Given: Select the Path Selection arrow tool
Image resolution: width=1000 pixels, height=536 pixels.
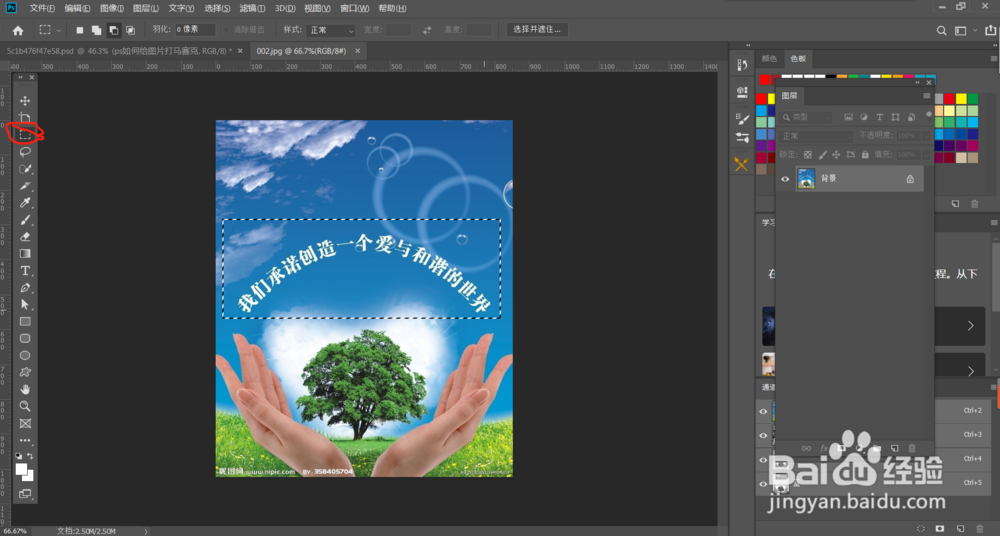Looking at the screenshot, I should tap(25, 304).
